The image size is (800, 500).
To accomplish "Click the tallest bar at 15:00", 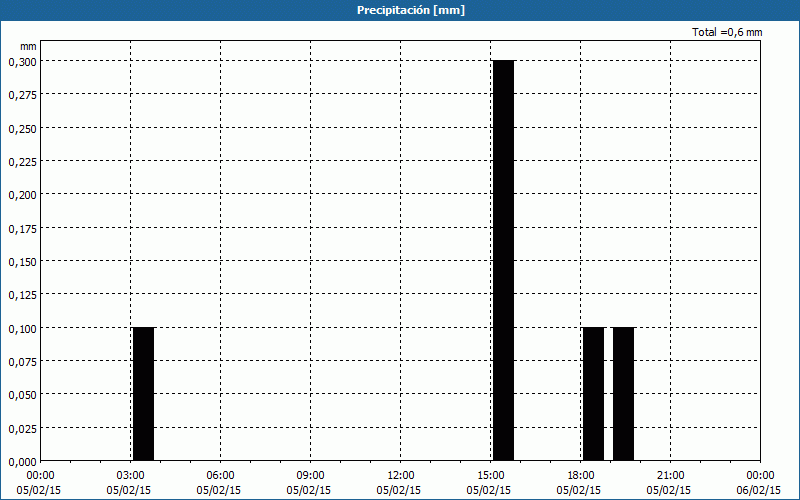I will 504,260.
